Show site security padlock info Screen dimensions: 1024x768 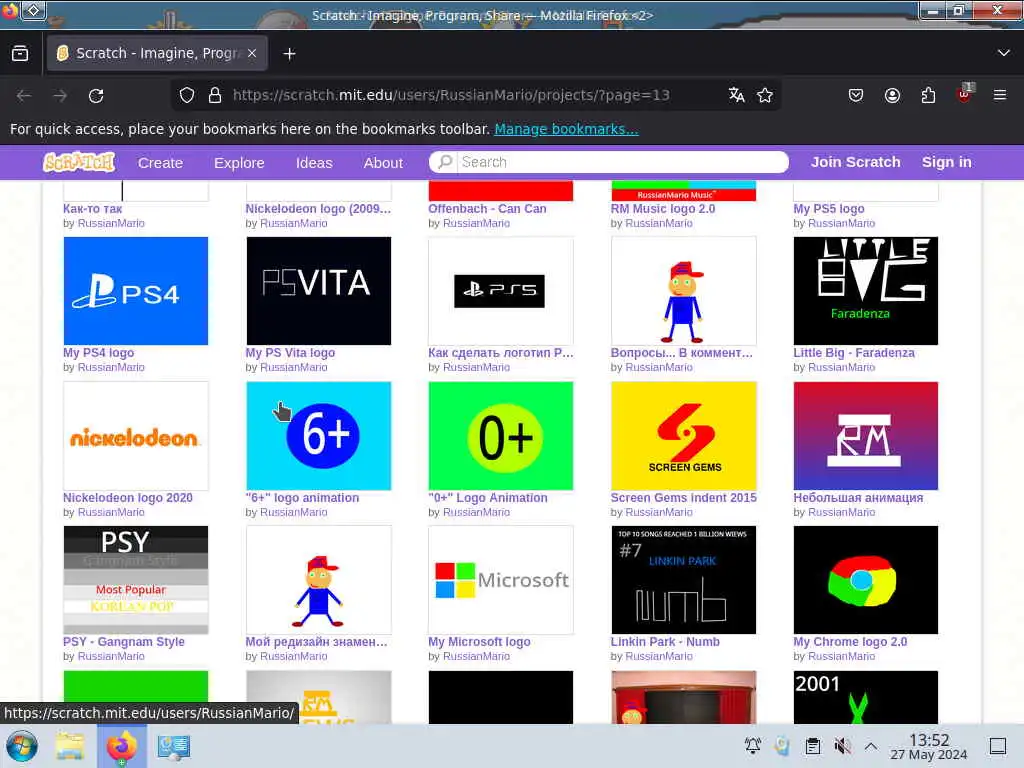pyautogui.click(x=215, y=95)
